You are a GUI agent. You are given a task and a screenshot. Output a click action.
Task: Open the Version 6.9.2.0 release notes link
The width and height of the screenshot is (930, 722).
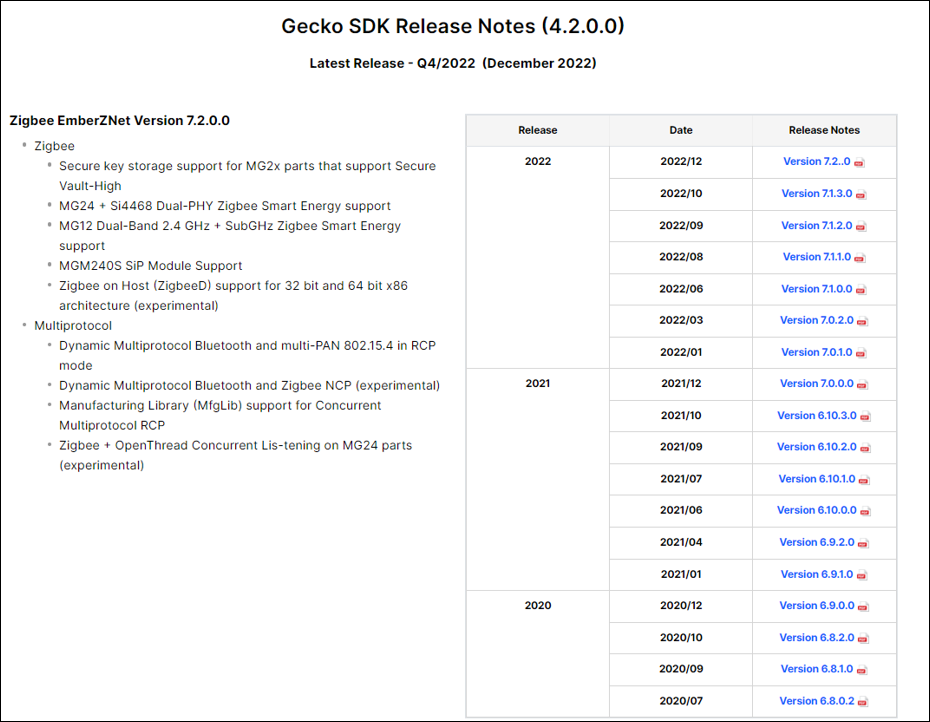pyautogui.click(x=817, y=542)
